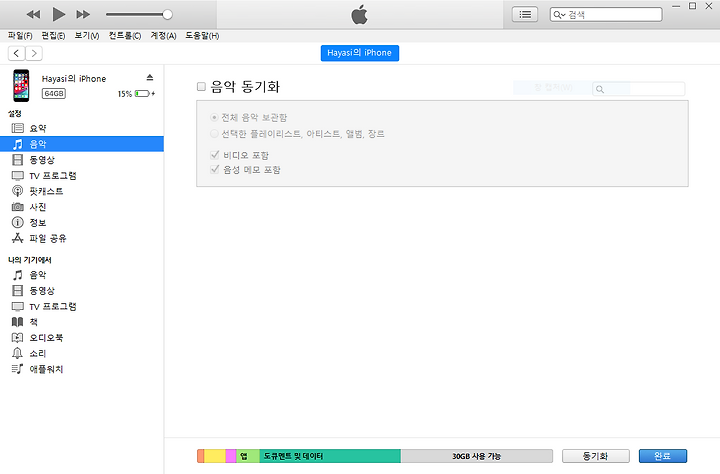Click the 30GB 사용 가능 free space bar
The height and width of the screenshot is (474, 720).
[477, 456]
